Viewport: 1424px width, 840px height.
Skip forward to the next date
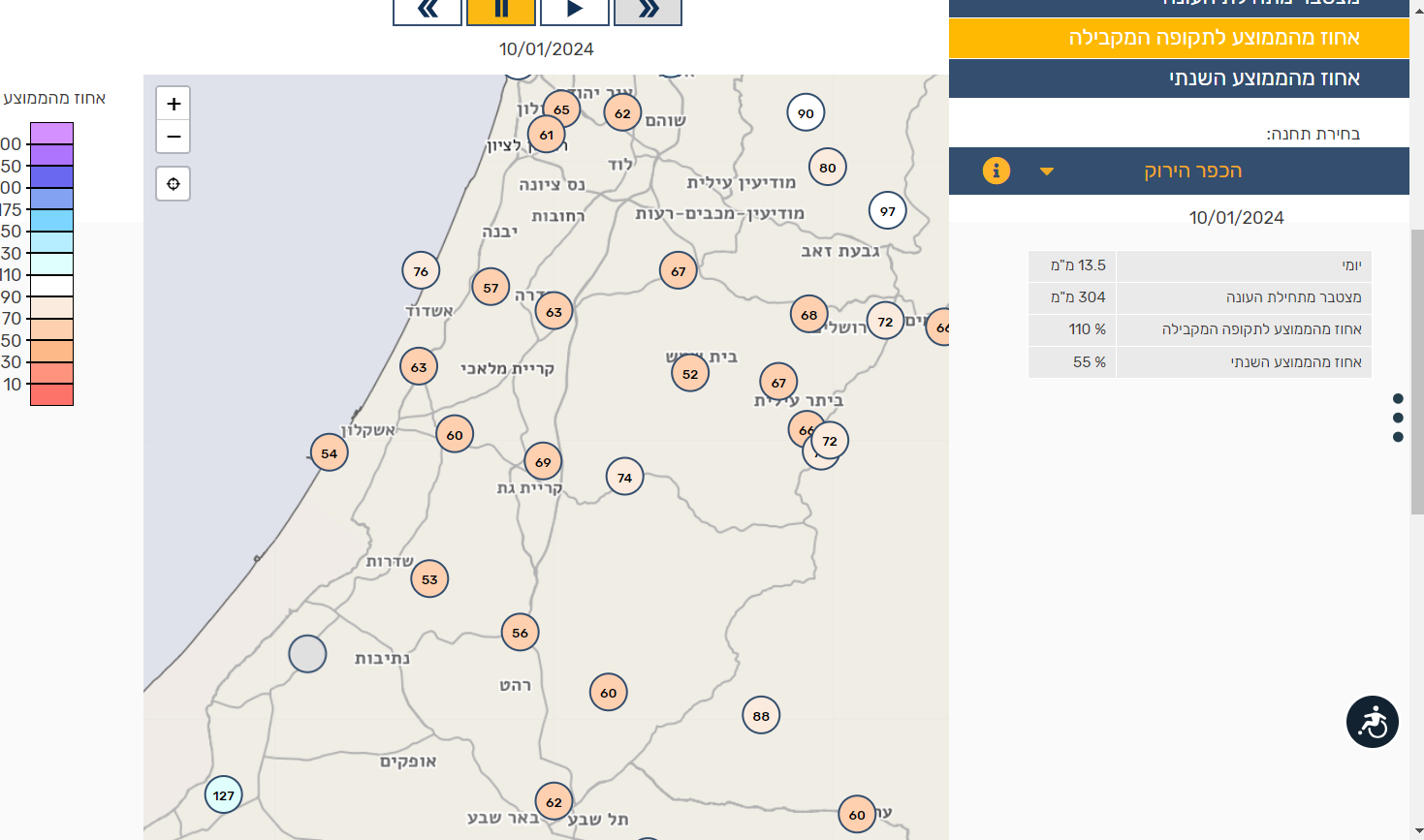(648, 11)
